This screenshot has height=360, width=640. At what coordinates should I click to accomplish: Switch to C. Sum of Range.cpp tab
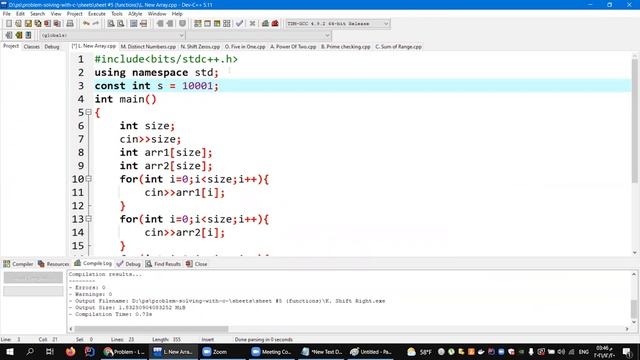coord(398,47)
